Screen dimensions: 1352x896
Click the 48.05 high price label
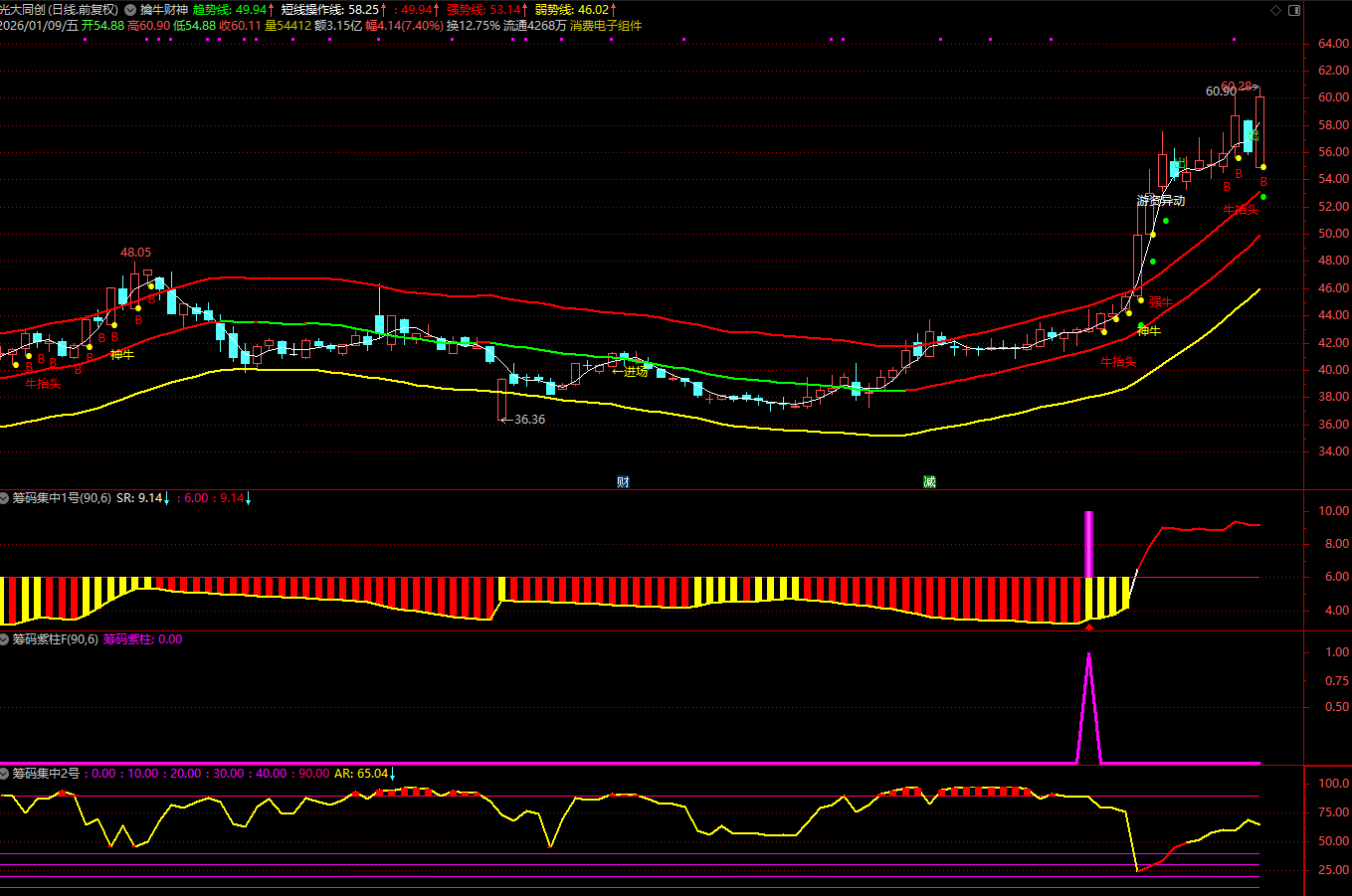click(136, 253)
